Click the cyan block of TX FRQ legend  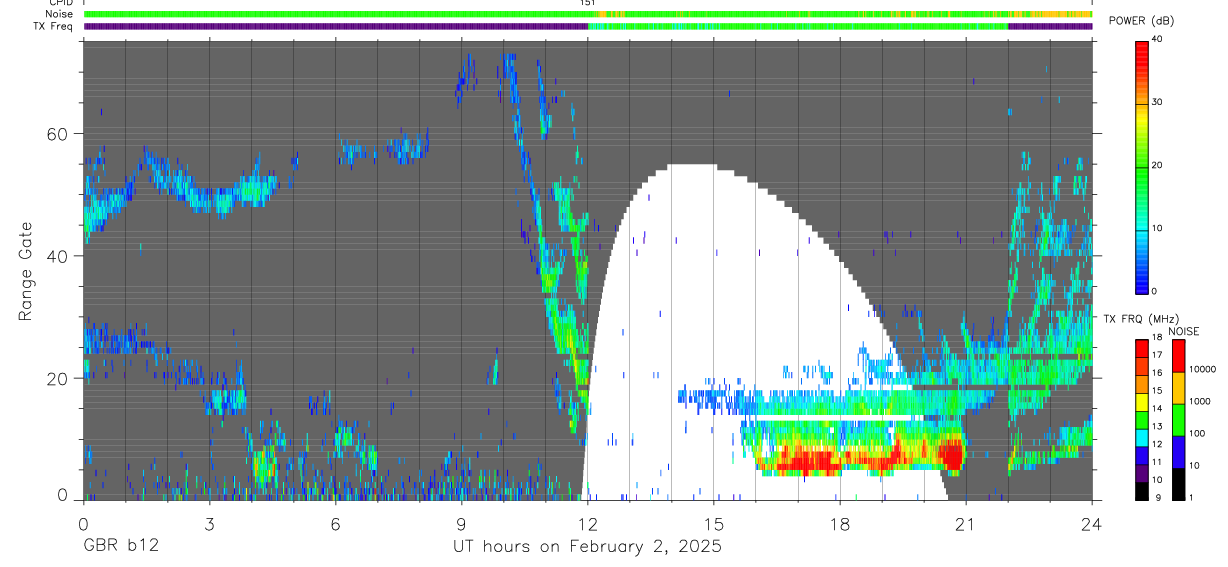click(1142, 438)
